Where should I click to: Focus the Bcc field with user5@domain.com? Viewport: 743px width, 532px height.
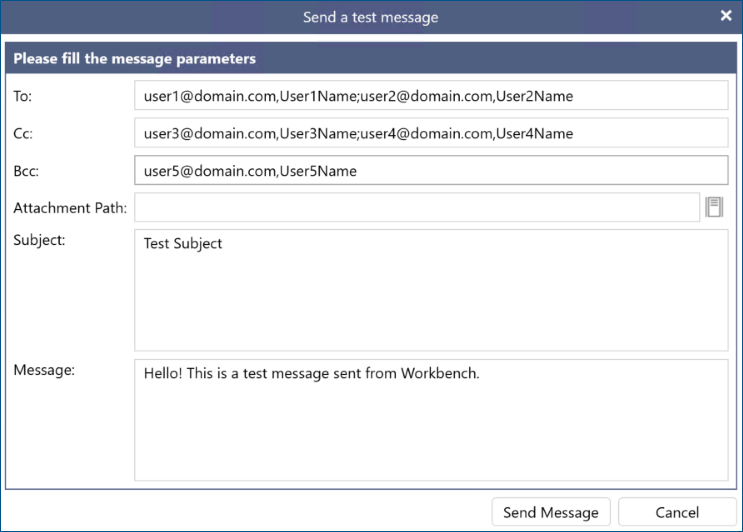[x=430, y=171]
